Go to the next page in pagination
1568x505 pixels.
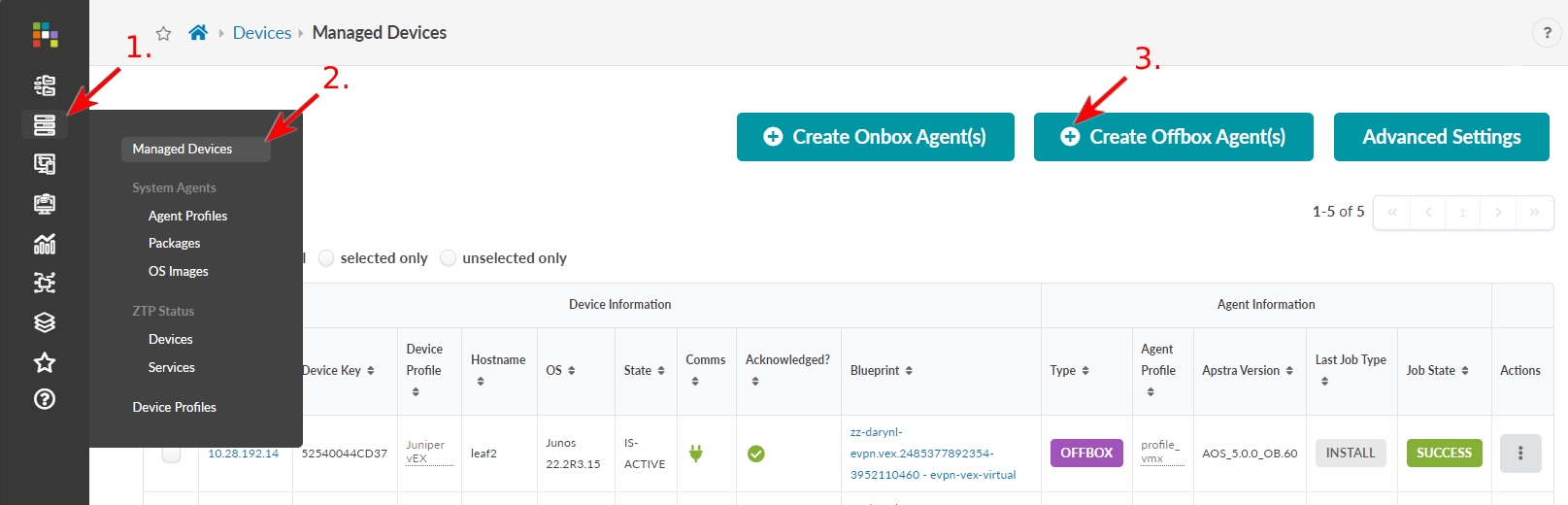click(x=1498, y=213)
